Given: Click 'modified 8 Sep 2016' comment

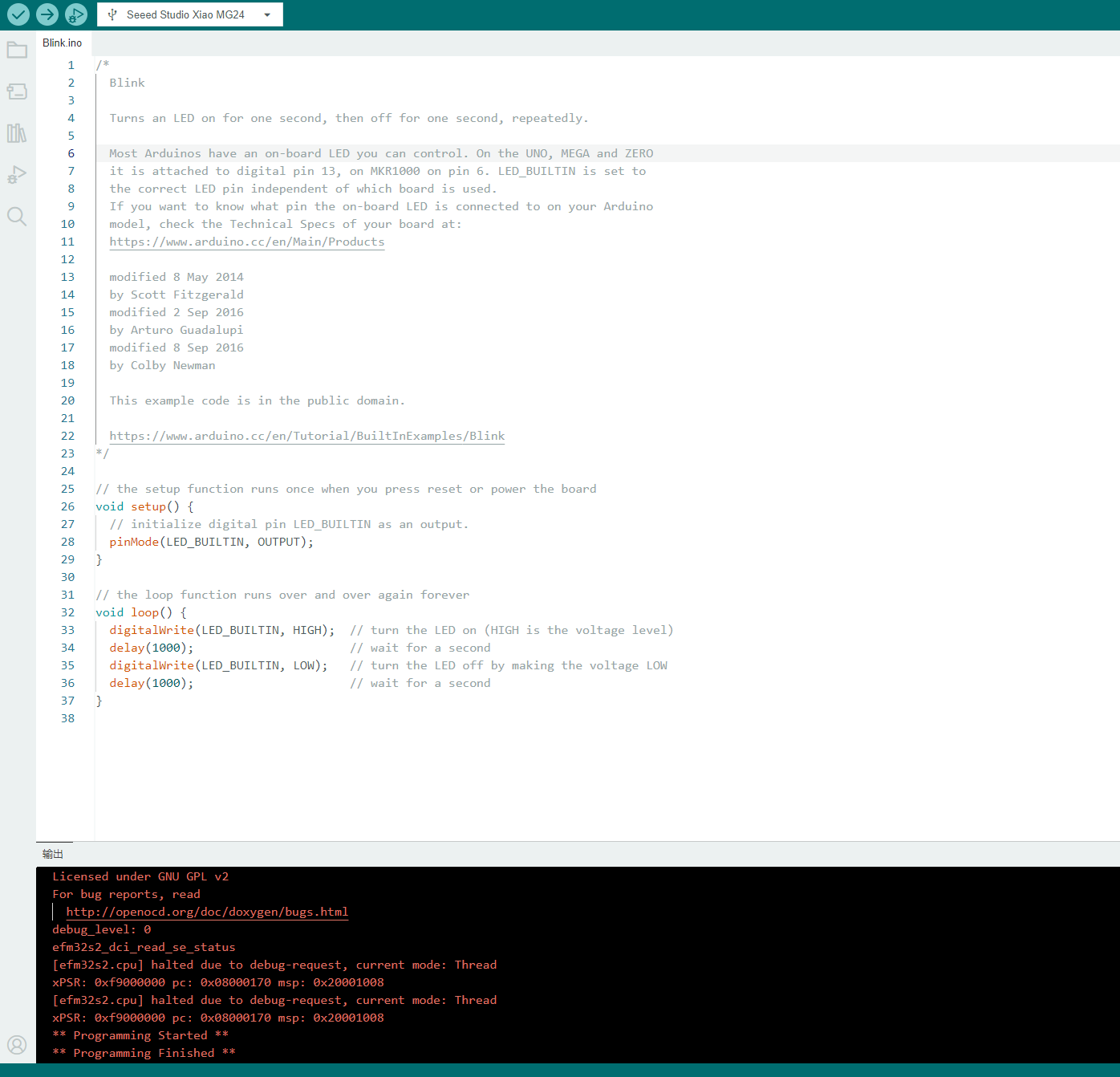Looking at the screenshot, I should click(177, 347).
